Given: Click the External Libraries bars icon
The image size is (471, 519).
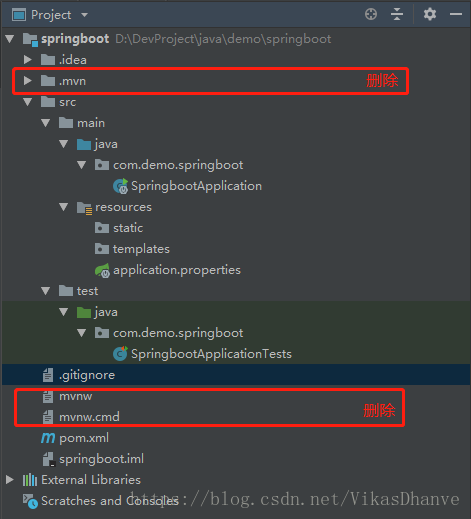Looking at the screenshot, I should [x=30, y=480].
